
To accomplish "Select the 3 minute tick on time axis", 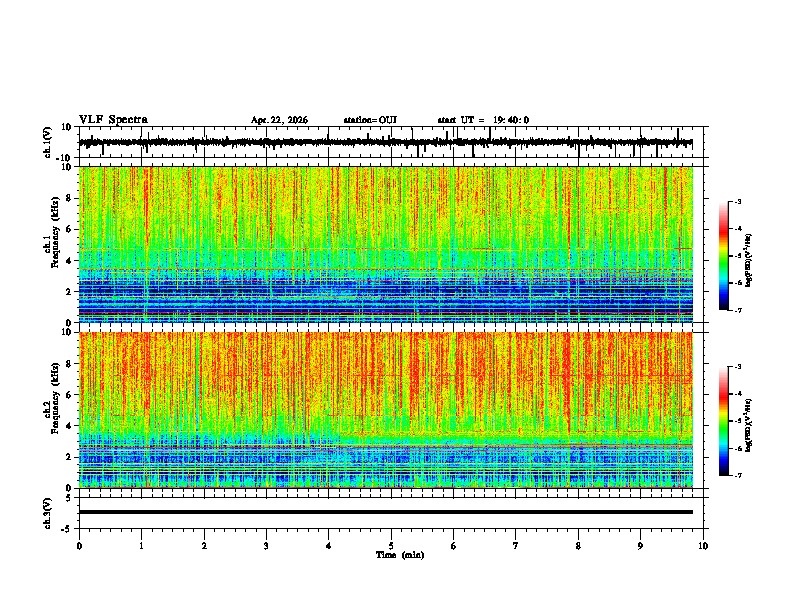I will click(x=266, y=546).
